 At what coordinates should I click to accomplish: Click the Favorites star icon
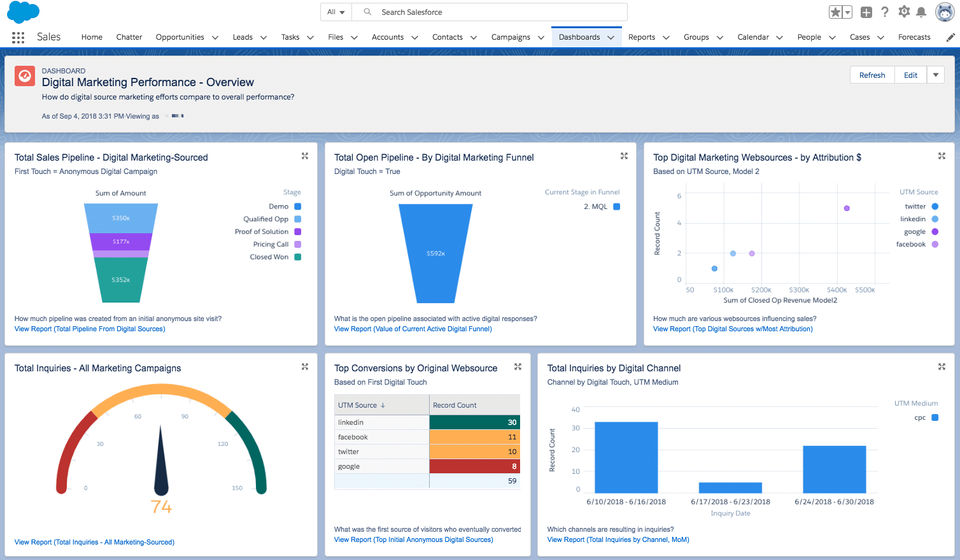pyautogui.click(x=835, y=12)
